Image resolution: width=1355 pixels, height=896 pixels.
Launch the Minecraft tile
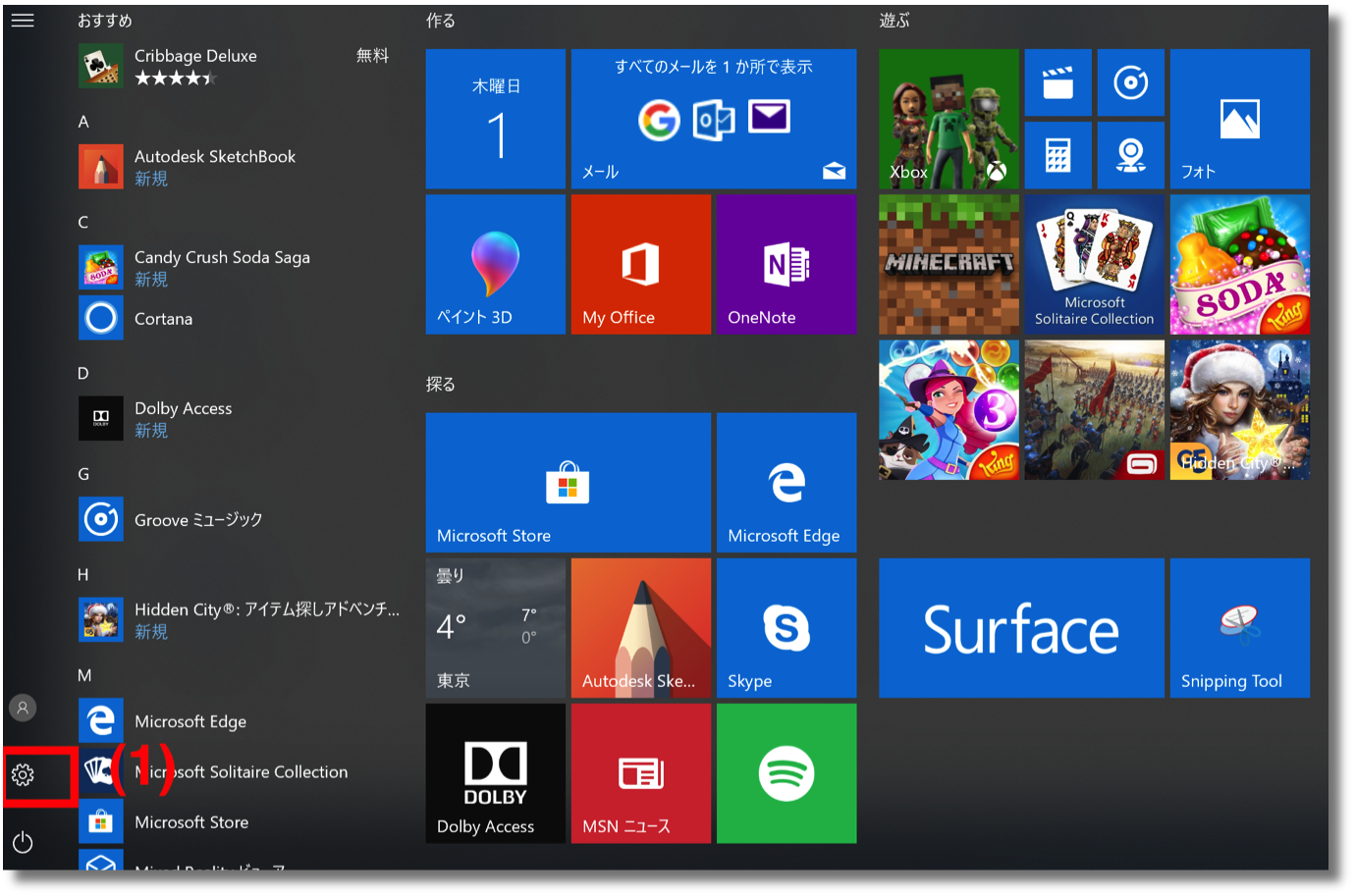click(948, 264)
